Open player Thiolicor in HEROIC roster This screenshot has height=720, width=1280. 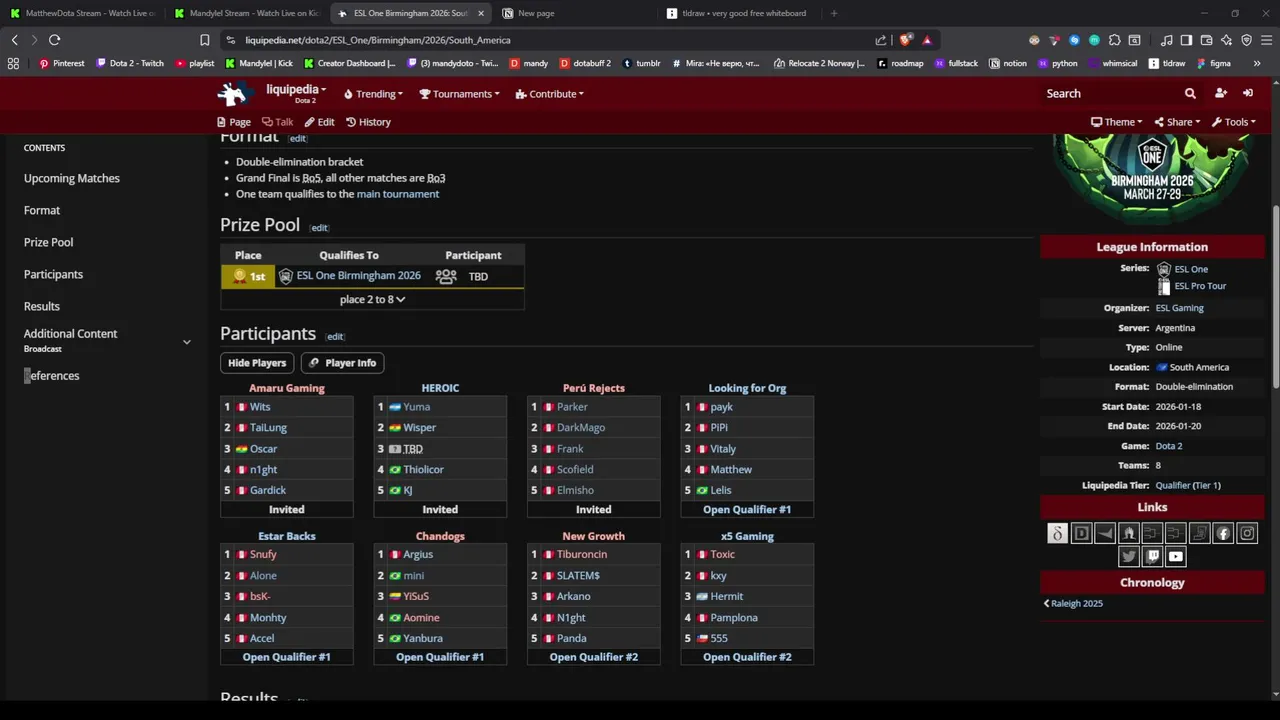pyautogui.click(x=423, y=470)
